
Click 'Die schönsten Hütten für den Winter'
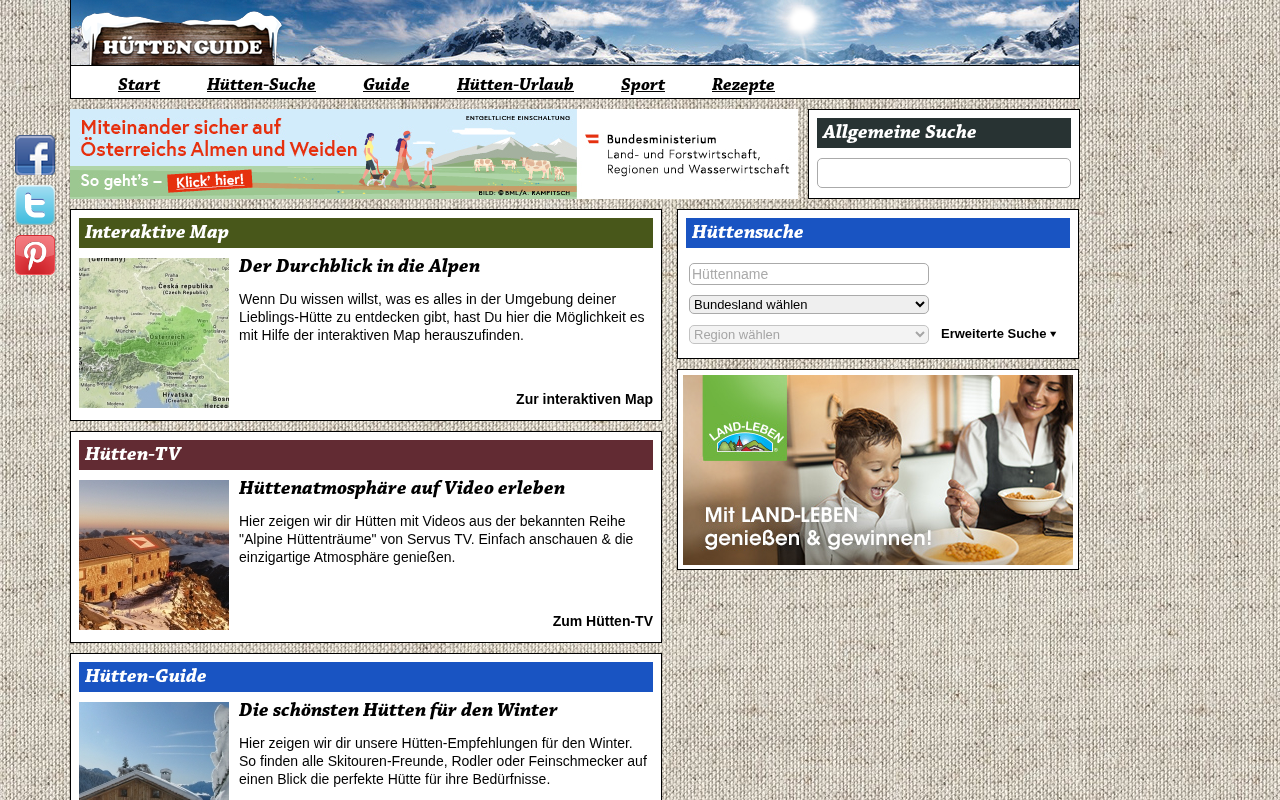tap(398, 710)
